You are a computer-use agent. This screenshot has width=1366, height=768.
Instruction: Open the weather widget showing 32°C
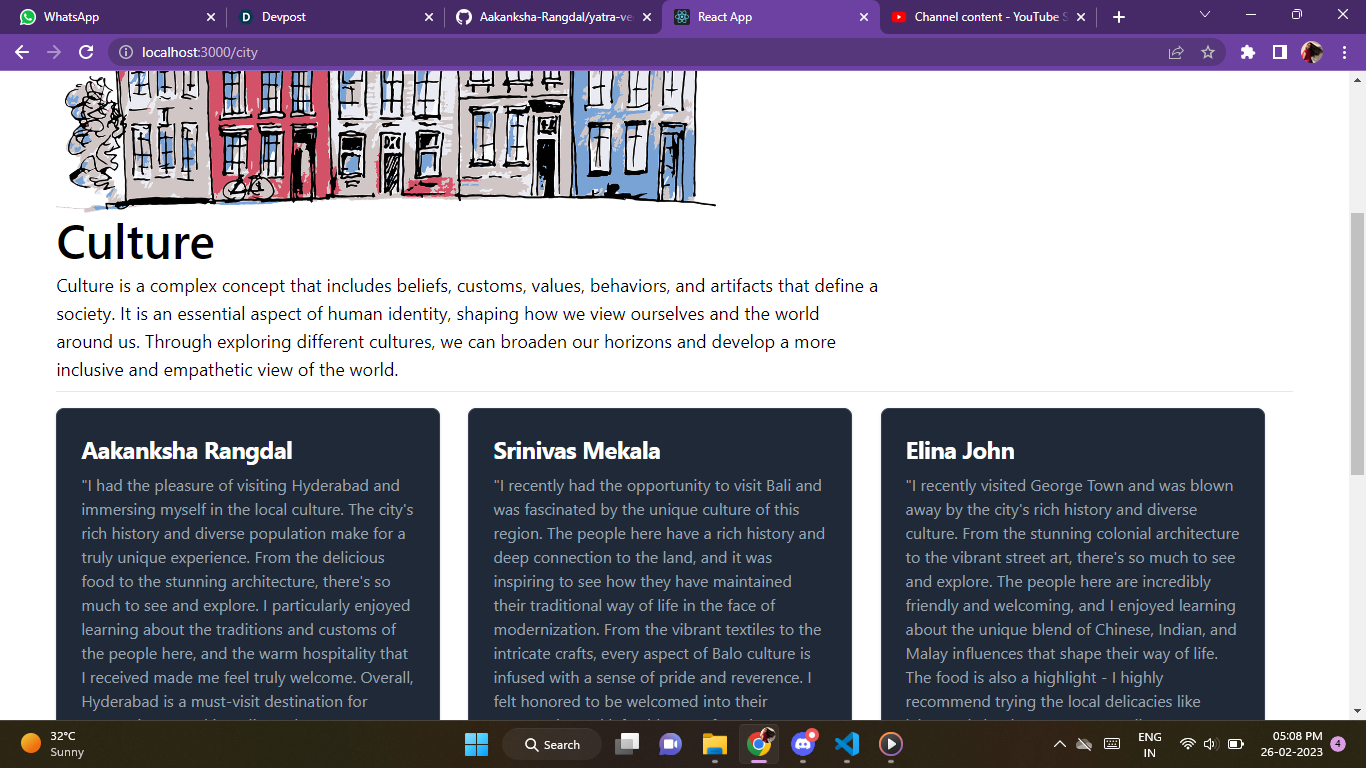coord(53,743)
